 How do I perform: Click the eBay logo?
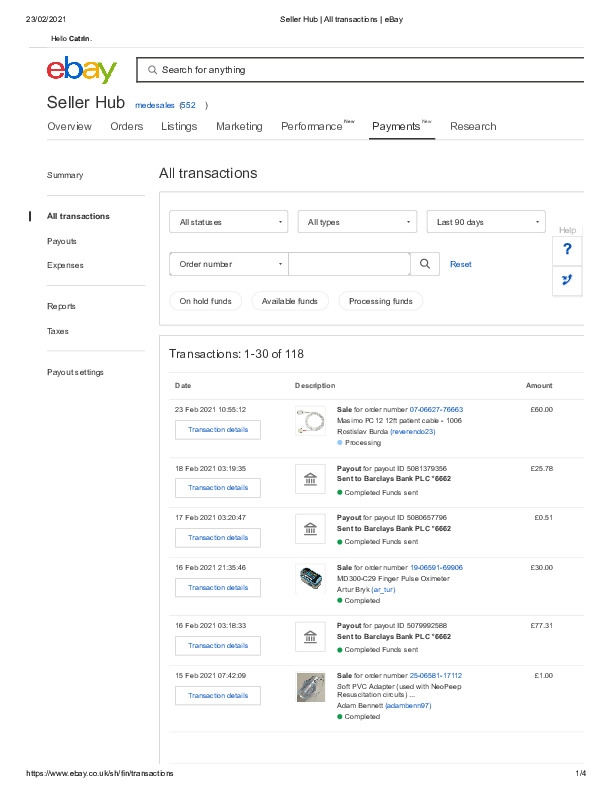coord(82,70)
